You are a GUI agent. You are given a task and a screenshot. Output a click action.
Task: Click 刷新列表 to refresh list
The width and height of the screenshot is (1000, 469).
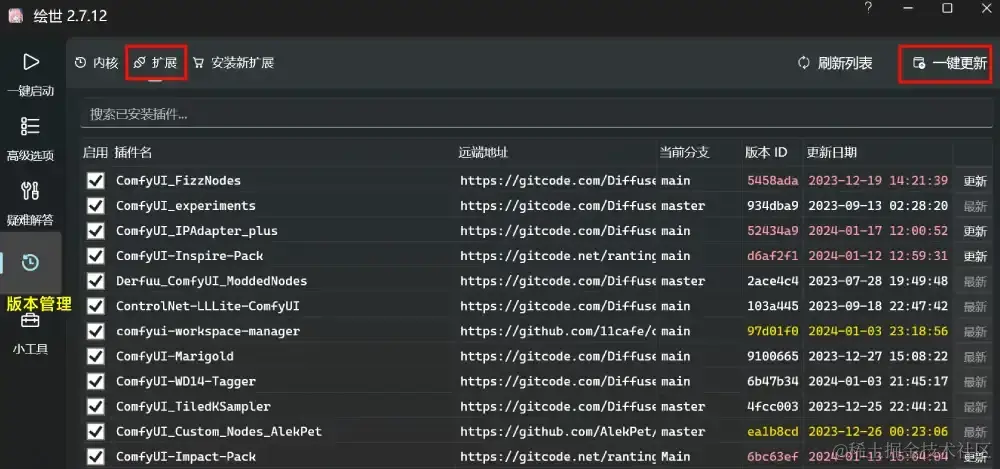(x=835, y=63)
